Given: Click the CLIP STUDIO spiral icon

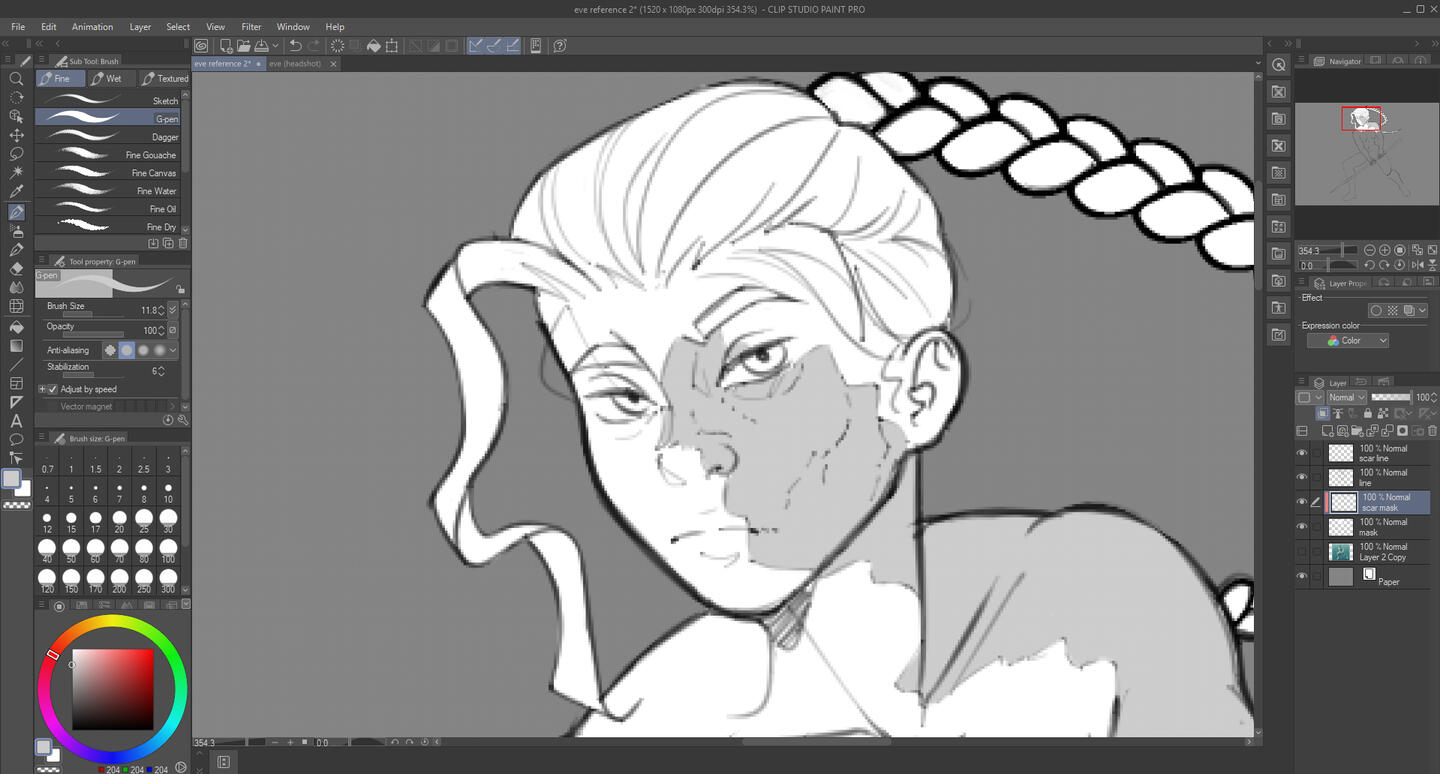Looking at the screenshot, I should (x=202, y=46).
